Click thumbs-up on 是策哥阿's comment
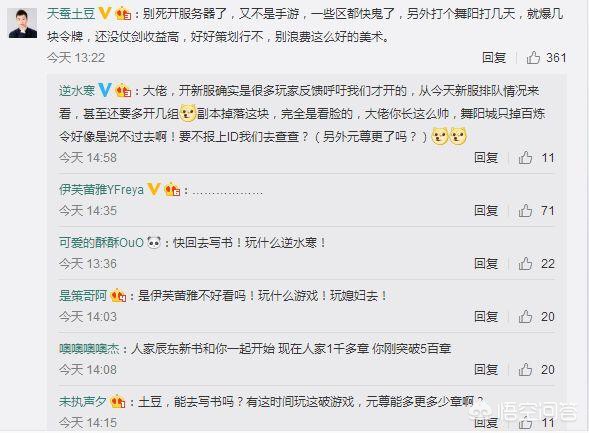The image size is (589, 433). (525, 317)
